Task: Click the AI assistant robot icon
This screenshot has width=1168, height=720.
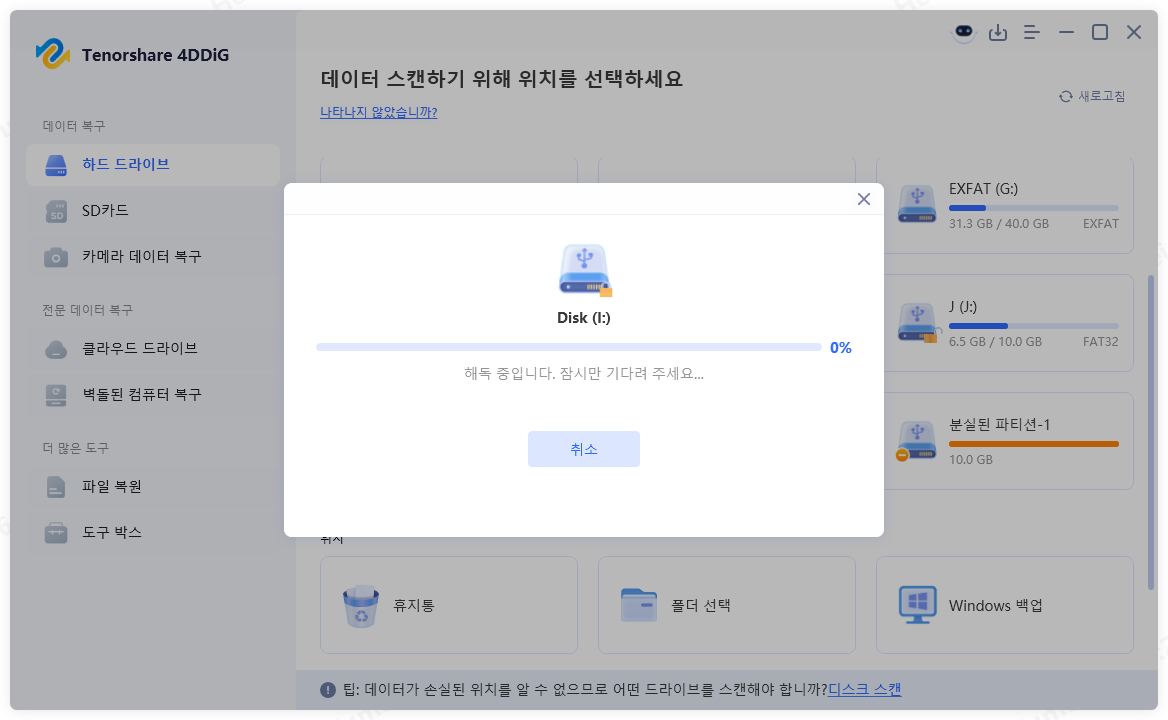Action: (x=962, y=32)
